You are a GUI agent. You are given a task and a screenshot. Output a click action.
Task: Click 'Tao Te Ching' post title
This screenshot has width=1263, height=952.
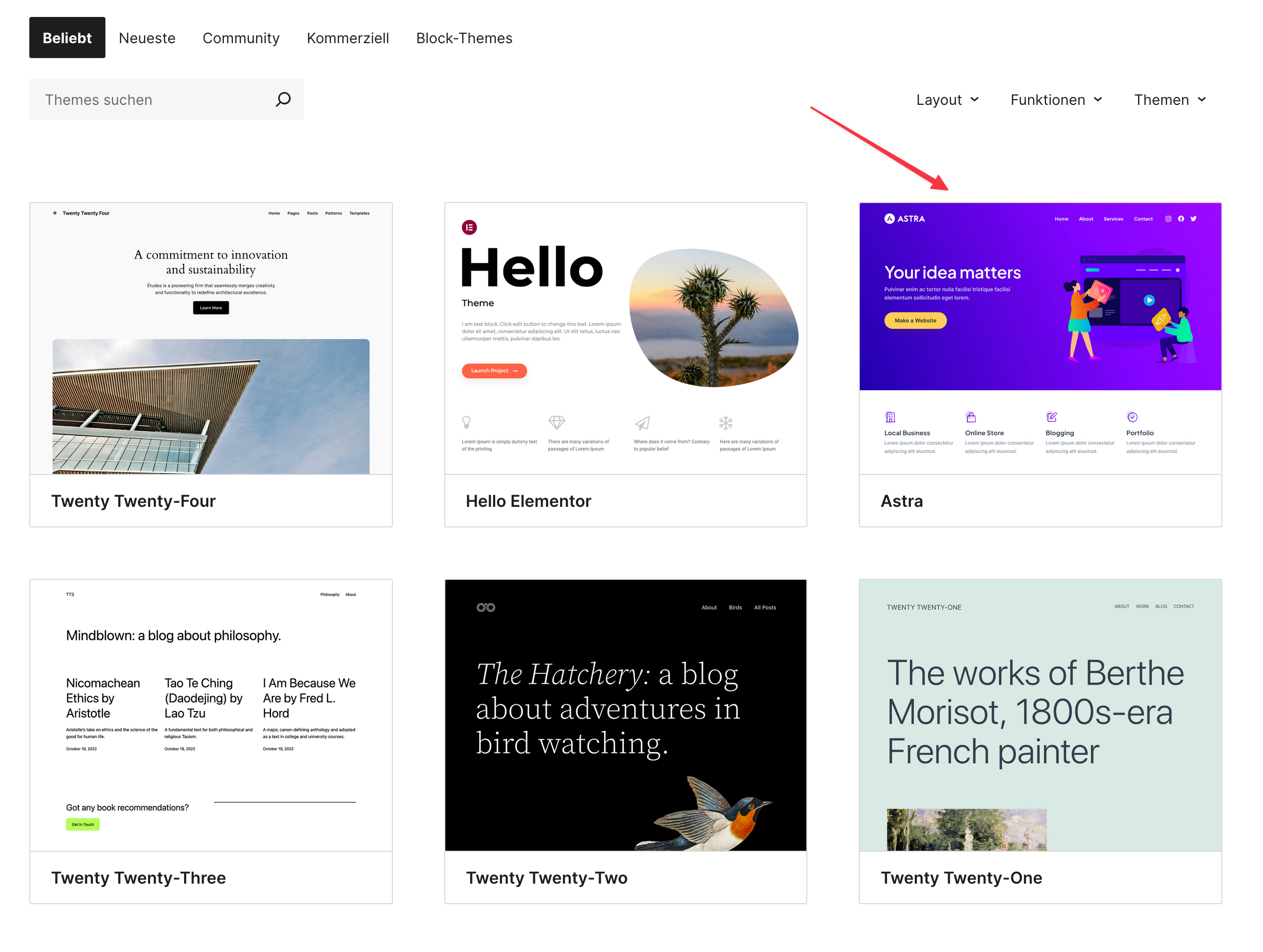coord(203,698)
